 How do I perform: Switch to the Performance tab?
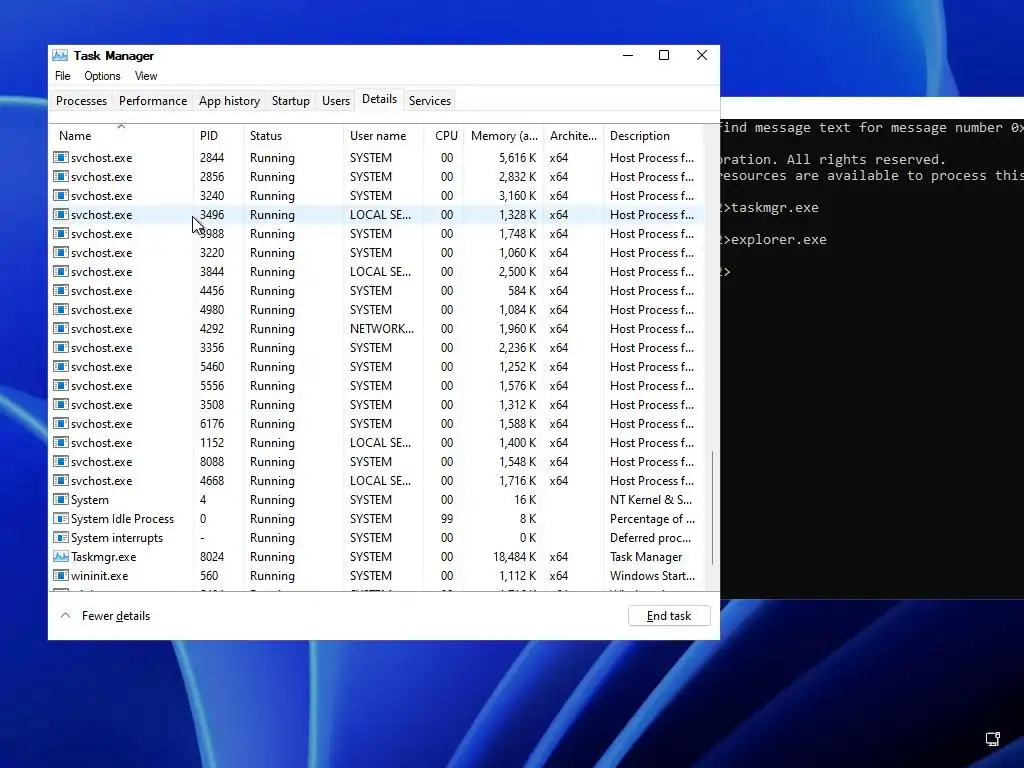[153, 101]
